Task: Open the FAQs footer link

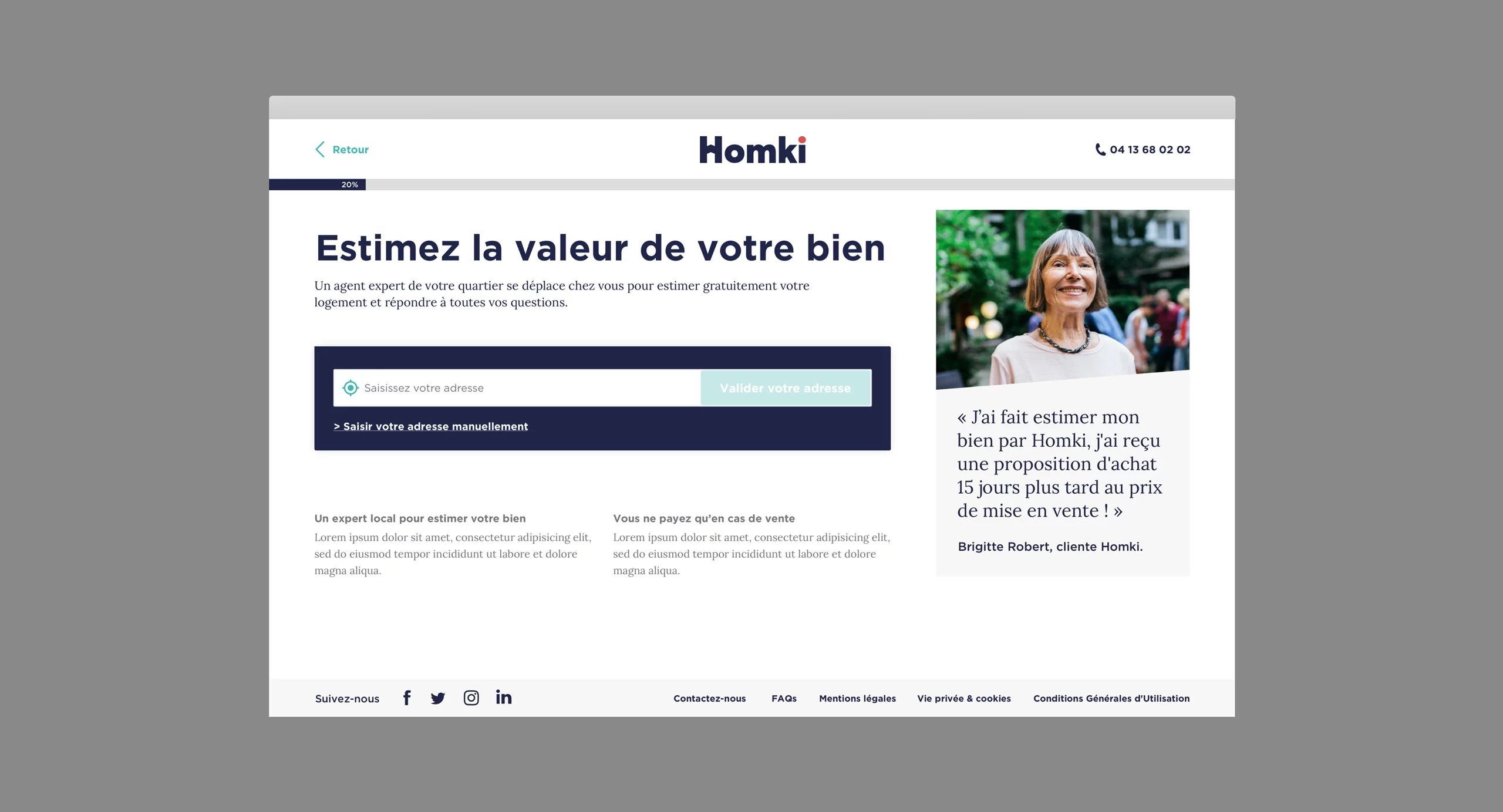Action: click(x=784, y=698)
